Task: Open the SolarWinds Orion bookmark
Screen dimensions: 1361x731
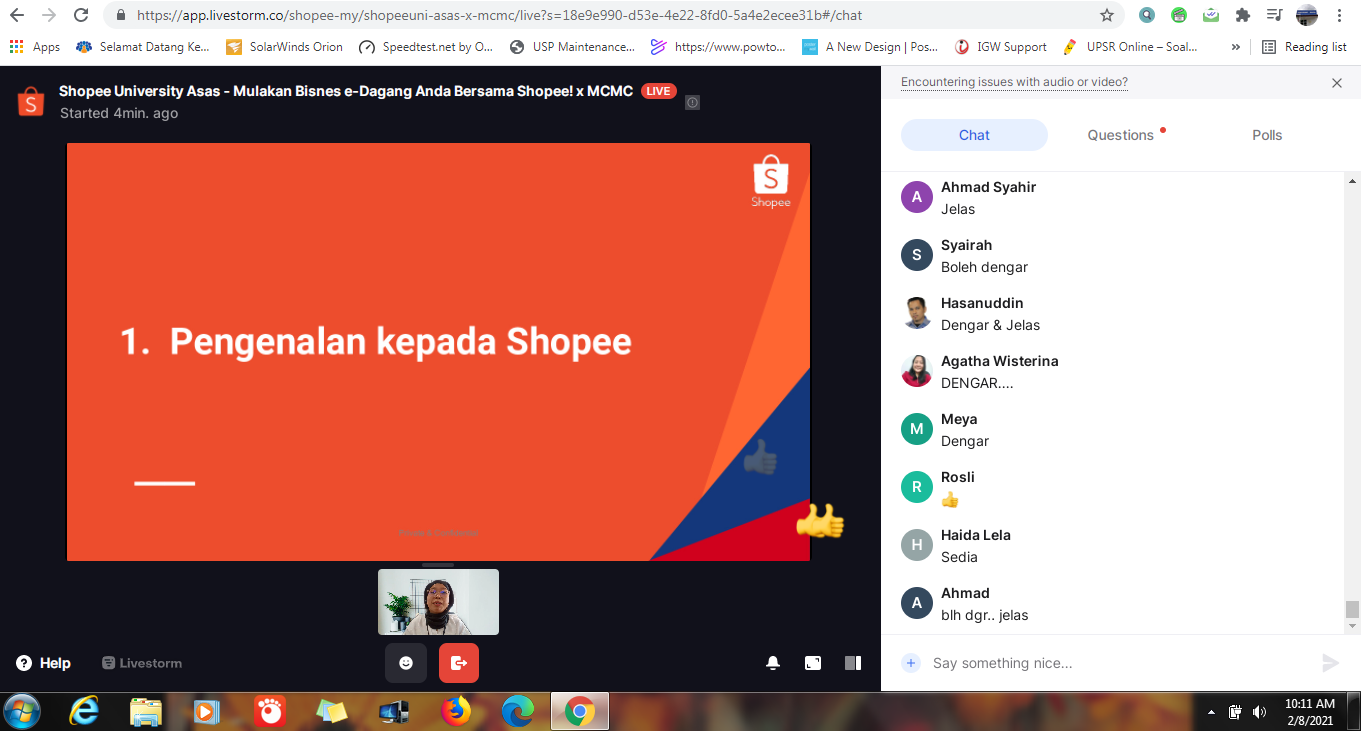Action: coord(285,47)
